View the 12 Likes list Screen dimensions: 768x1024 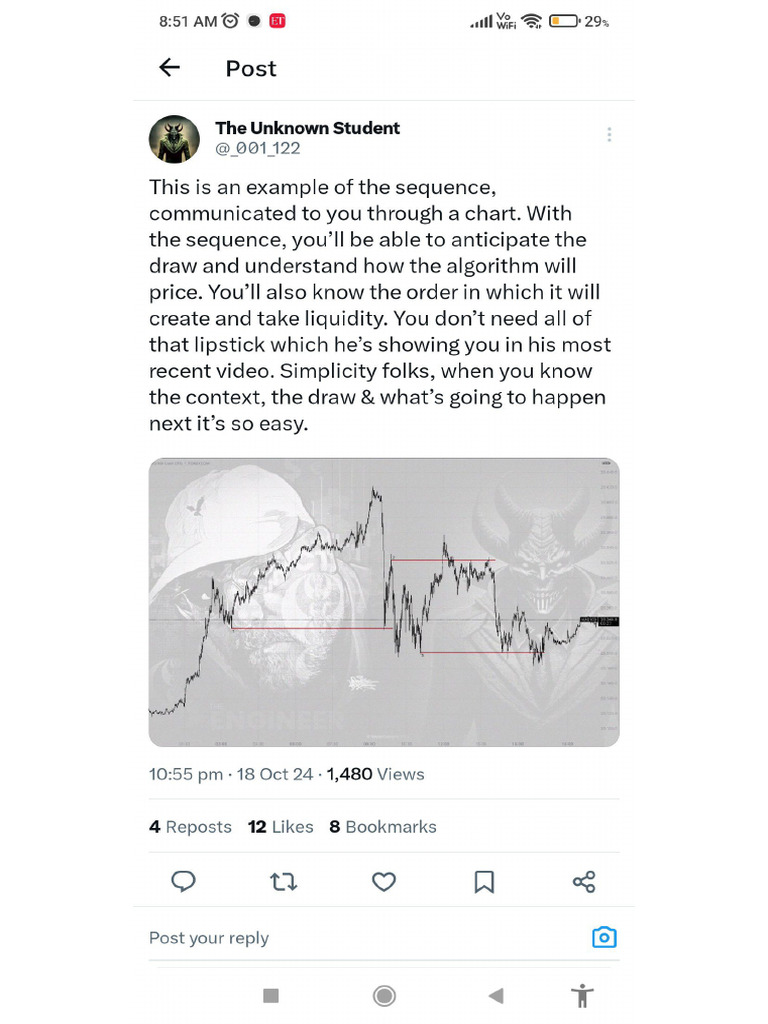coord(281,827)
